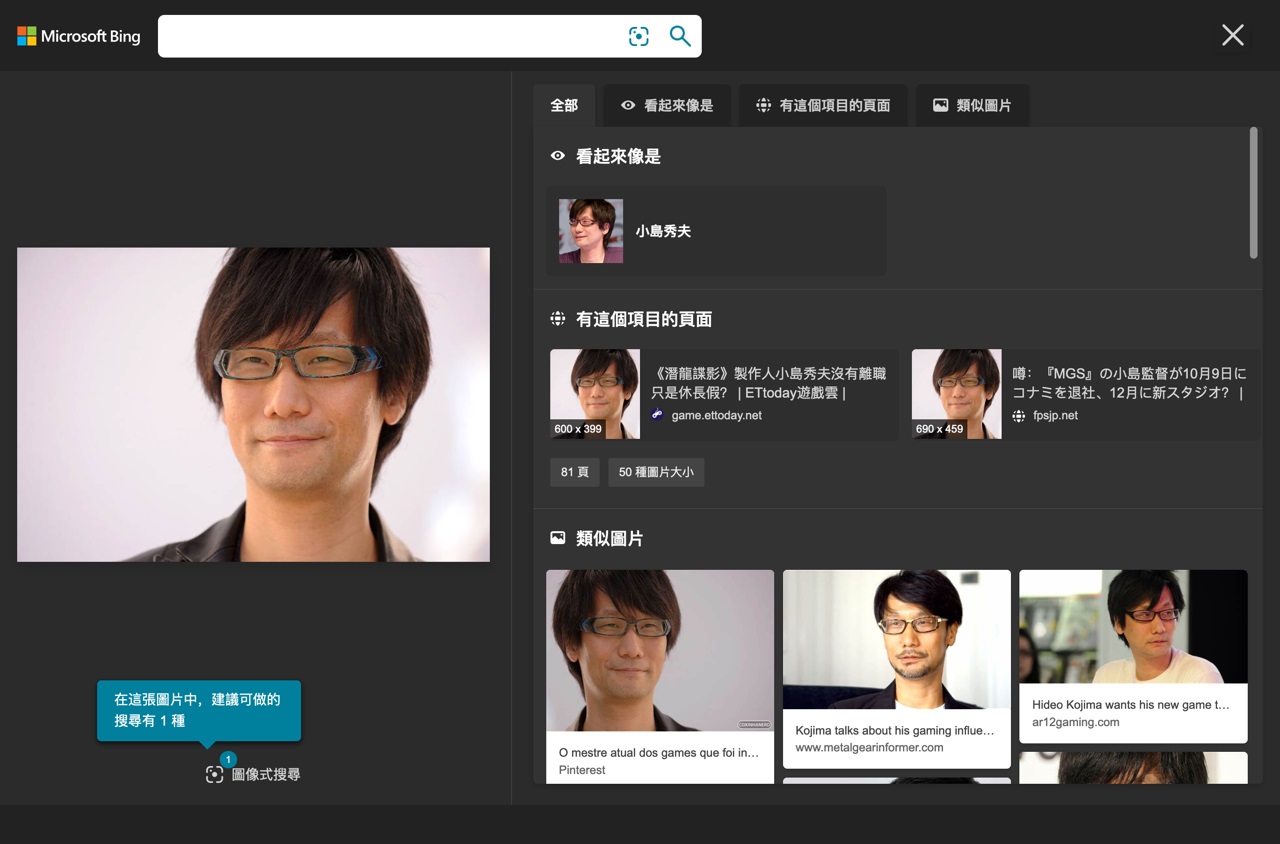Click the magnifier search icon
The image size is (1280, 844).
[680, 36]
